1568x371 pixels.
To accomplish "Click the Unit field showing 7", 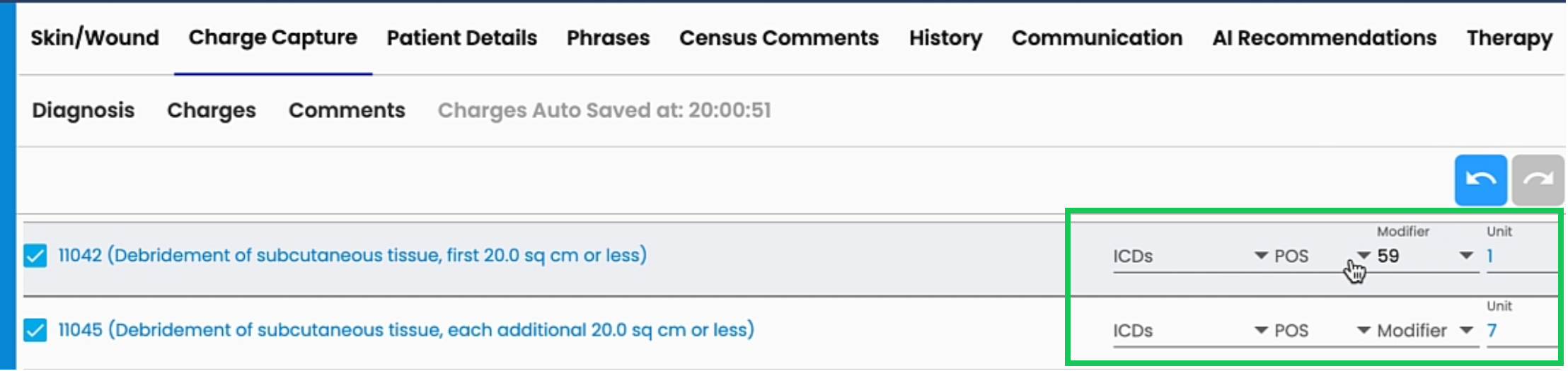I will (x=1520, y=331).
